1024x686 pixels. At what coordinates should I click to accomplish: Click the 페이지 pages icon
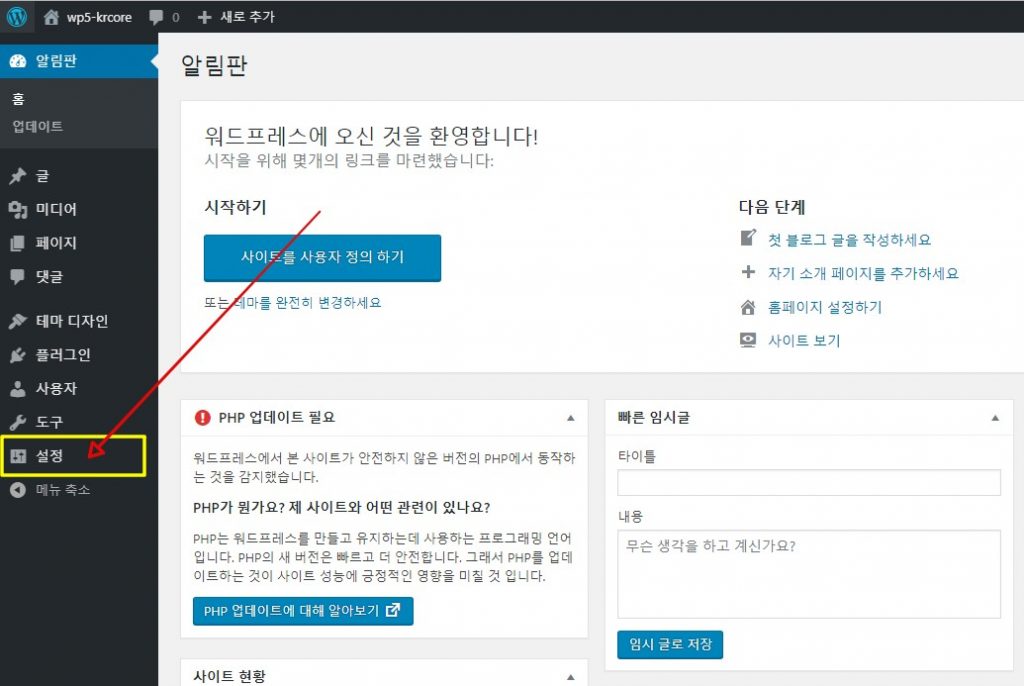coord(18,243)
